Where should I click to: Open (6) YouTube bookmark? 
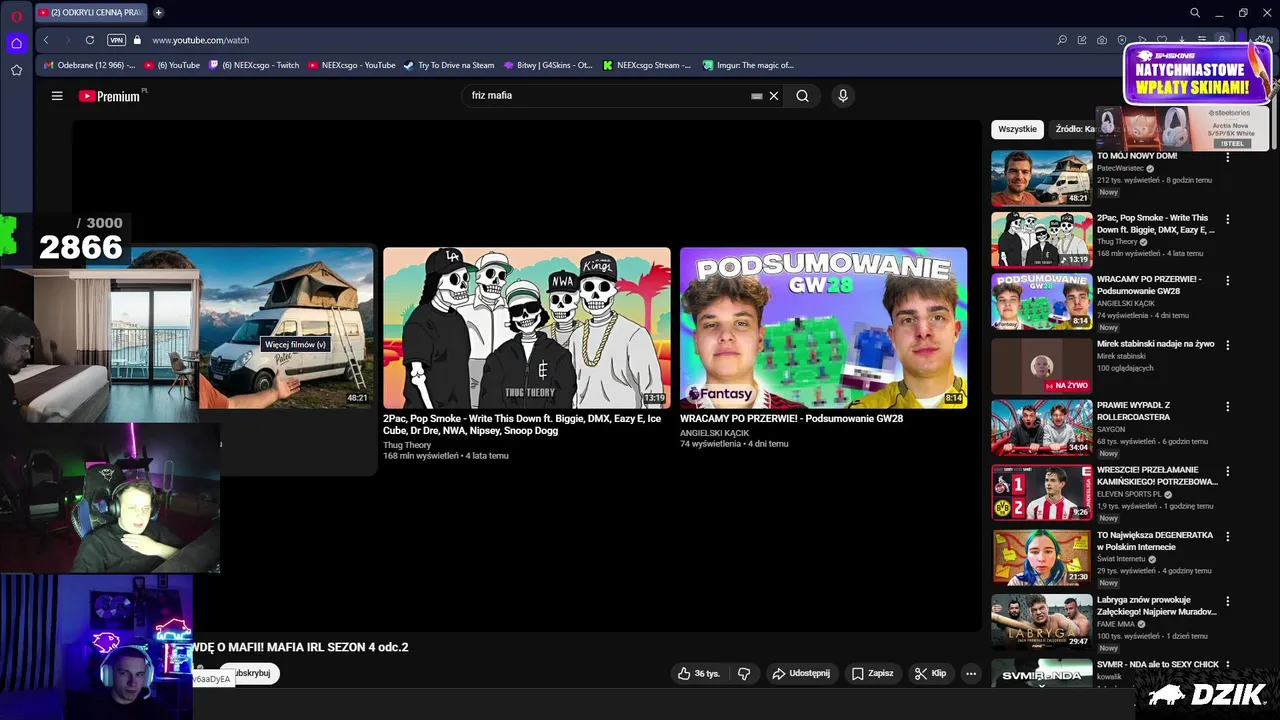172,65
